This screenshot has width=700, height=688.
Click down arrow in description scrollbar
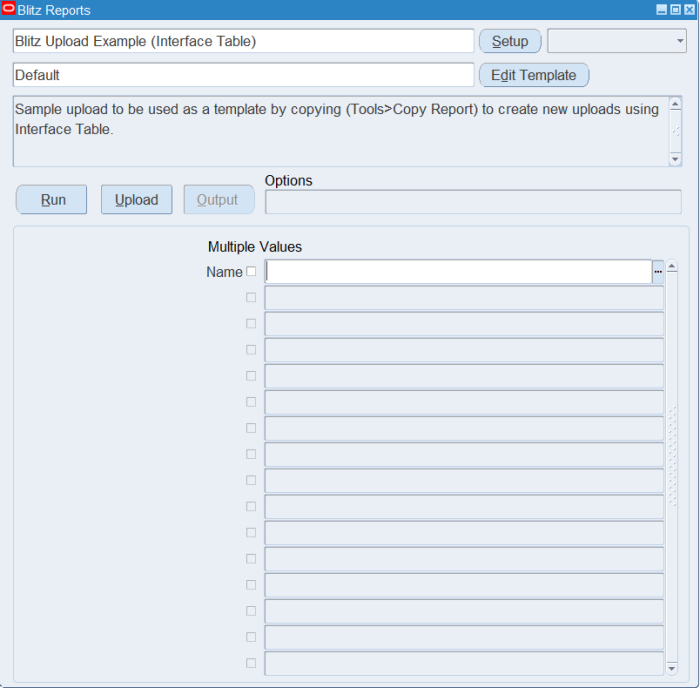[x=675, y=159]
